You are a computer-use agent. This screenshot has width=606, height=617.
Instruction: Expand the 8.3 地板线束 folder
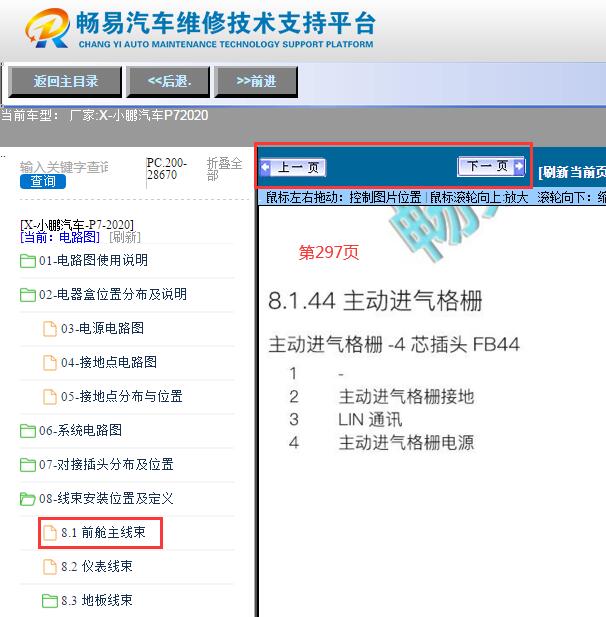97,600
